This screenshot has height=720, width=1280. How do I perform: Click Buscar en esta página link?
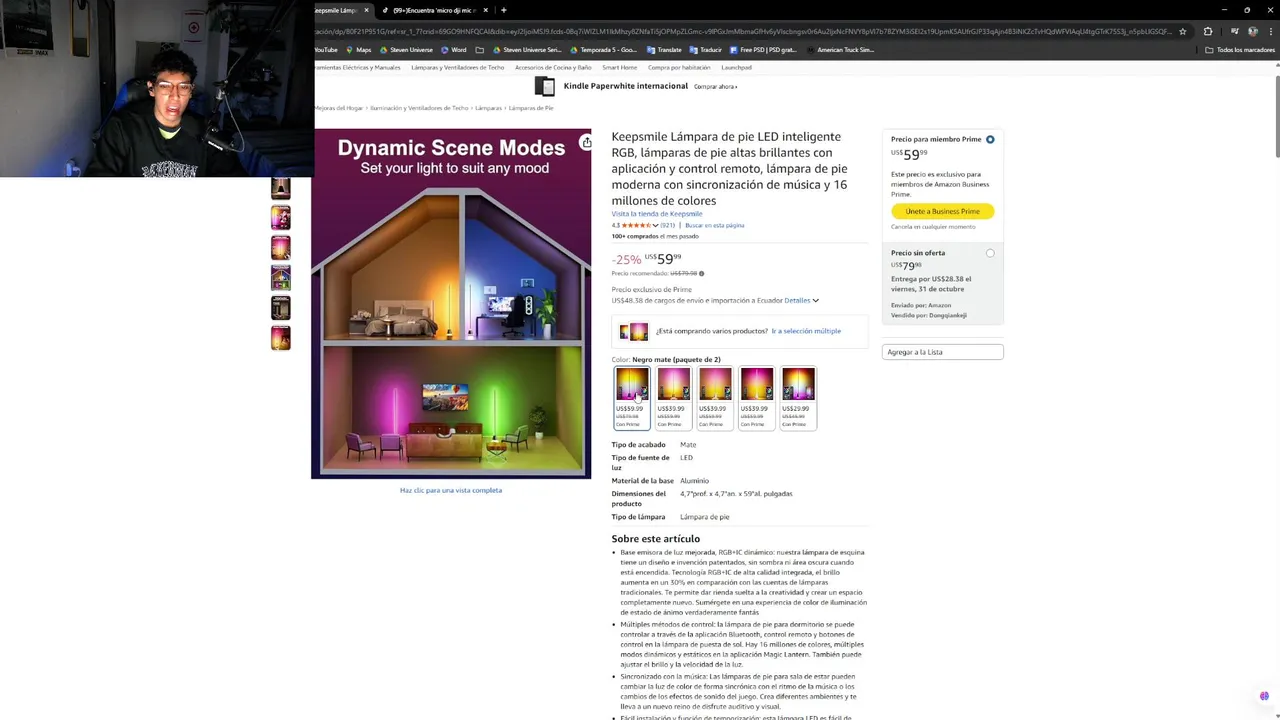click(x=714, y=225)
